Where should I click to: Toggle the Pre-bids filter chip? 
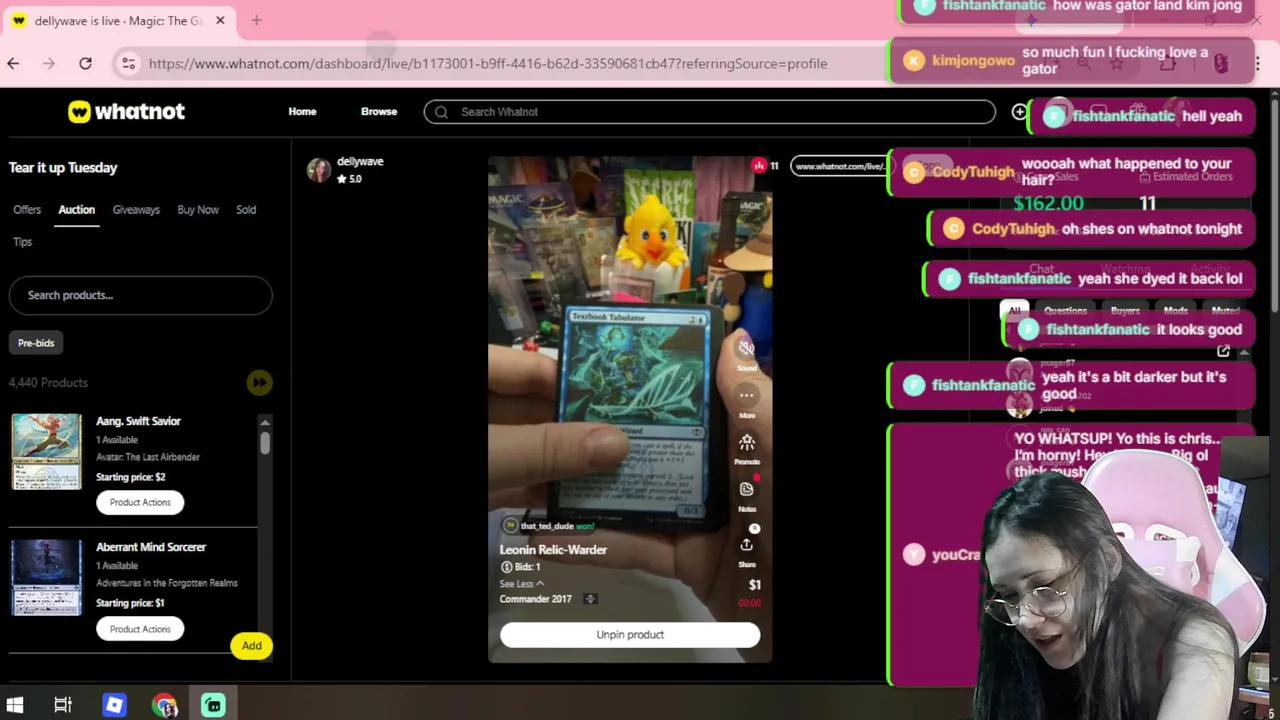(36, 343)
